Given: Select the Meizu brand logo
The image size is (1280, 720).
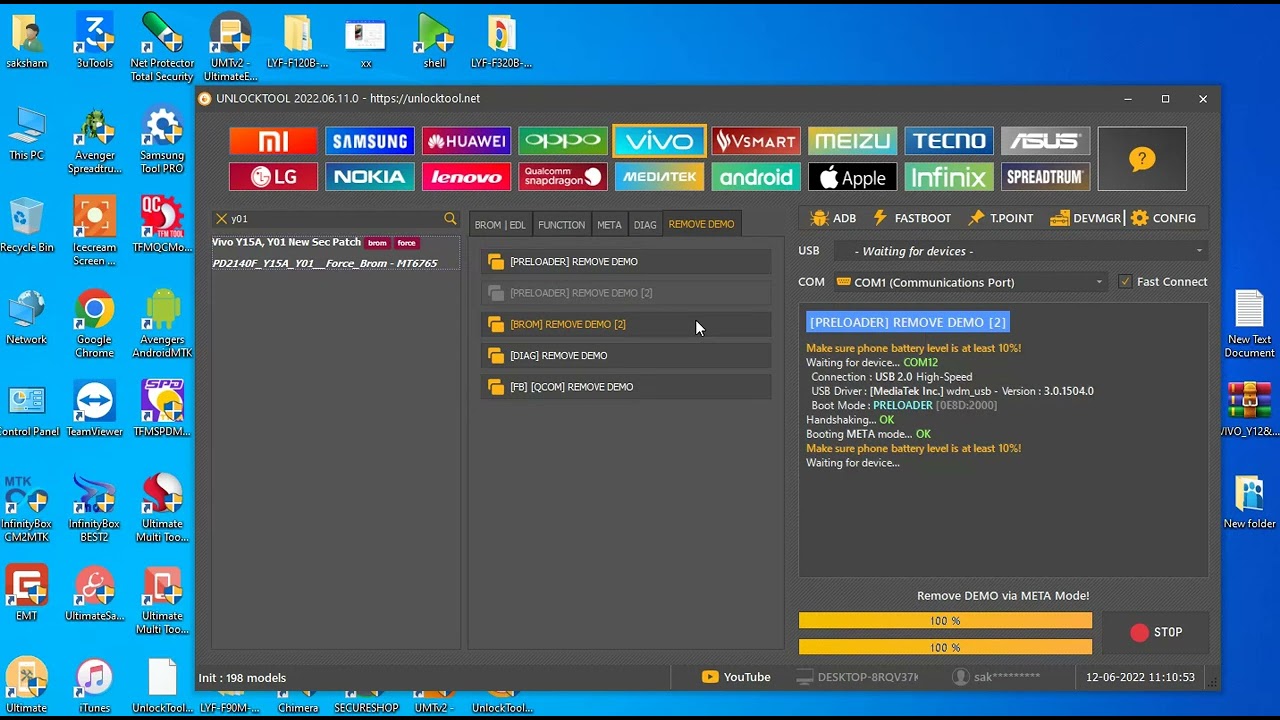Looking at the screenshot, I should [852, 141].
